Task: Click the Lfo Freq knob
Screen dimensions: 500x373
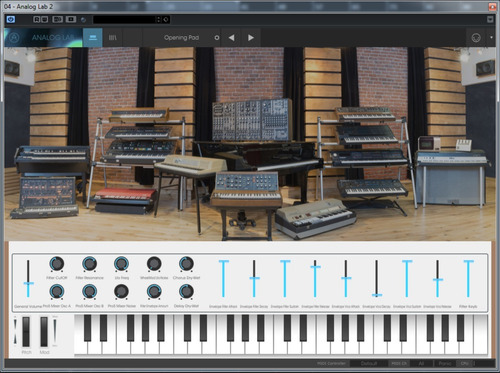Action: tap(121, 264)
